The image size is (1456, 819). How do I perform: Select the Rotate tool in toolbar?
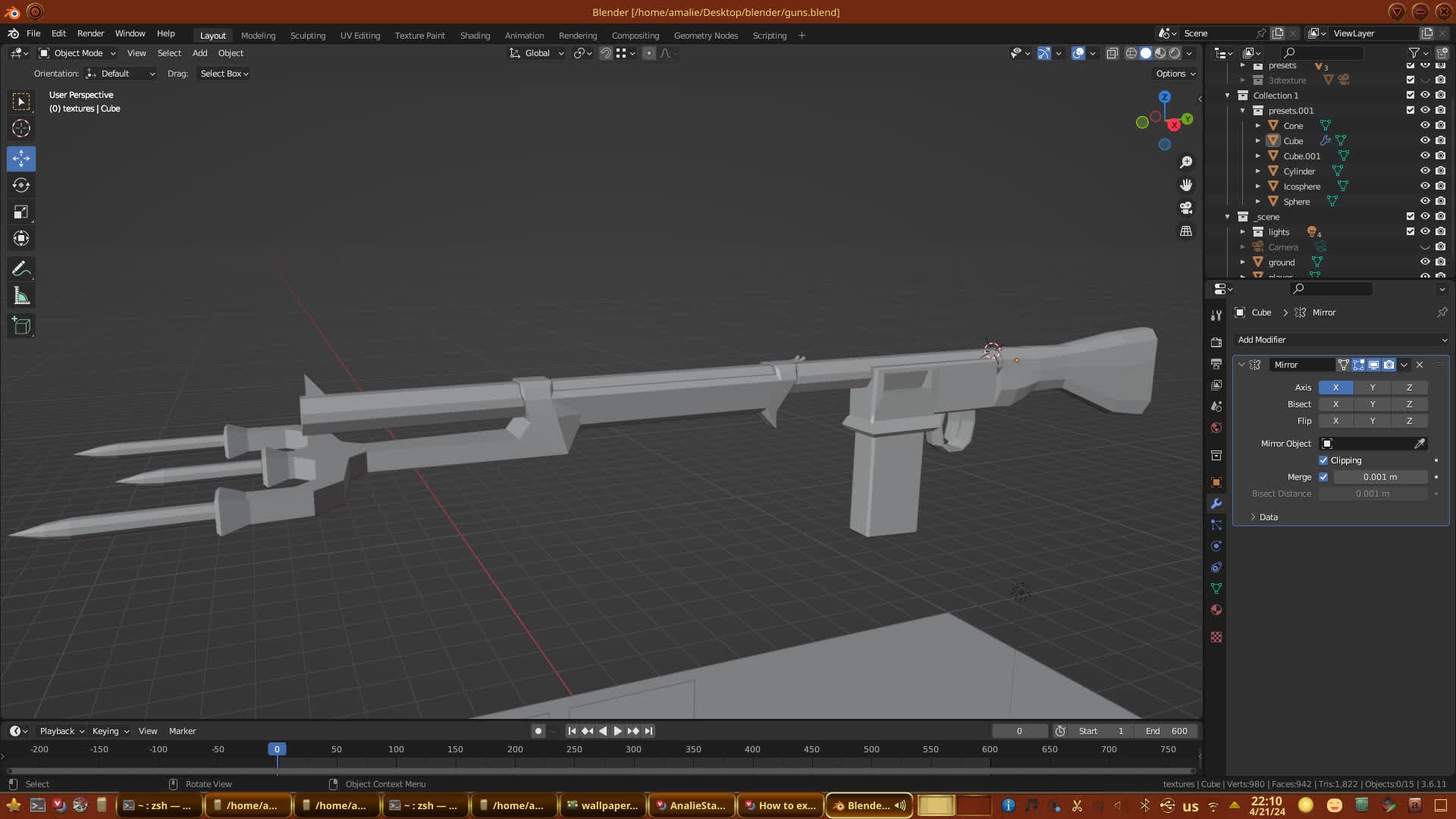coord(21,185)
